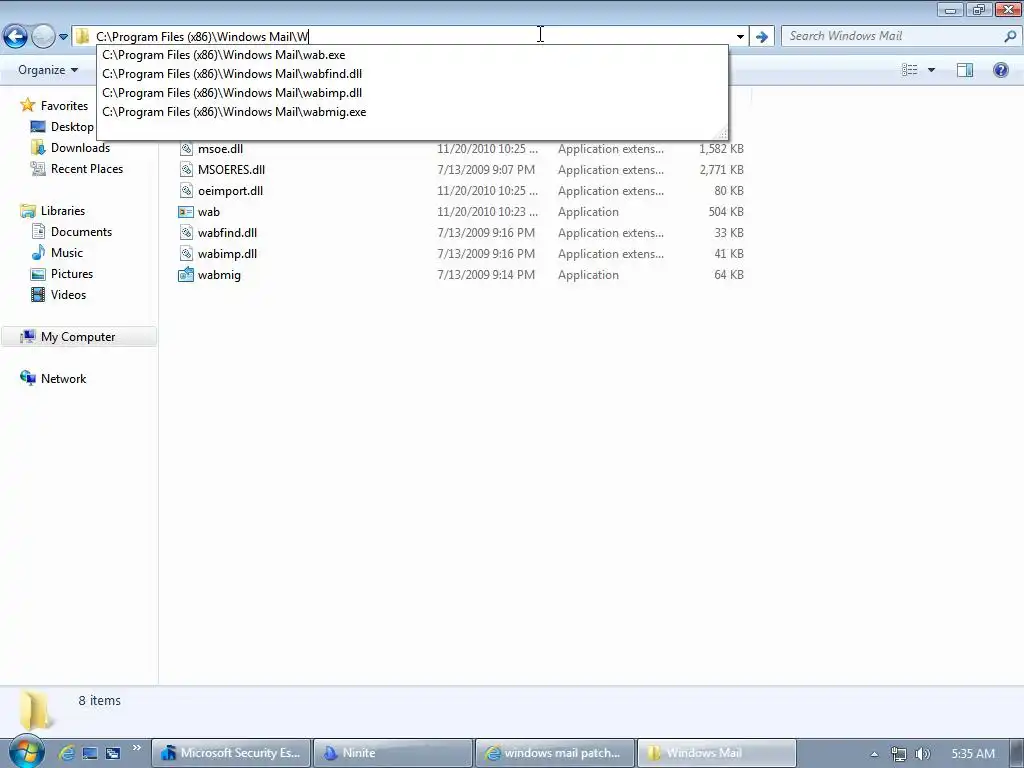Click the wab application icon
This screenshot has width=1024, height=768.
click(x=186, y=212)
